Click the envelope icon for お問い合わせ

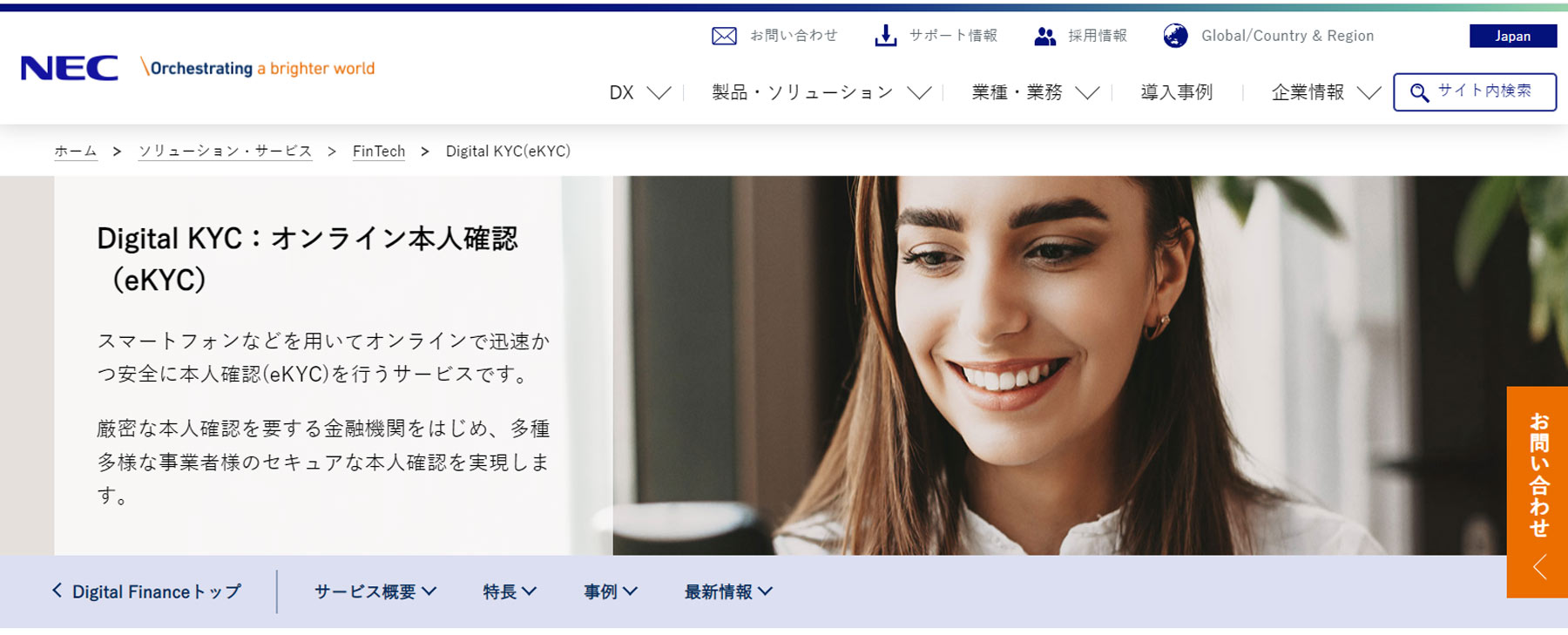724,36
